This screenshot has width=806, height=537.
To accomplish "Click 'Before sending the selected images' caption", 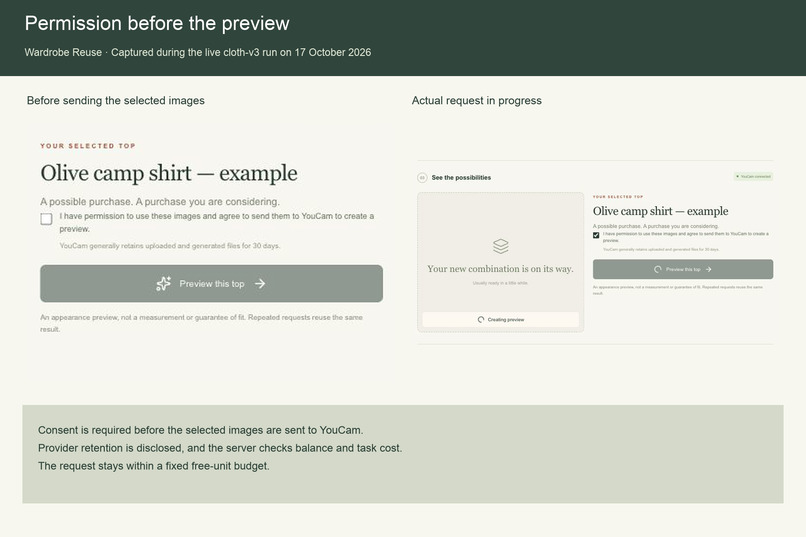I will coord(116,101).
